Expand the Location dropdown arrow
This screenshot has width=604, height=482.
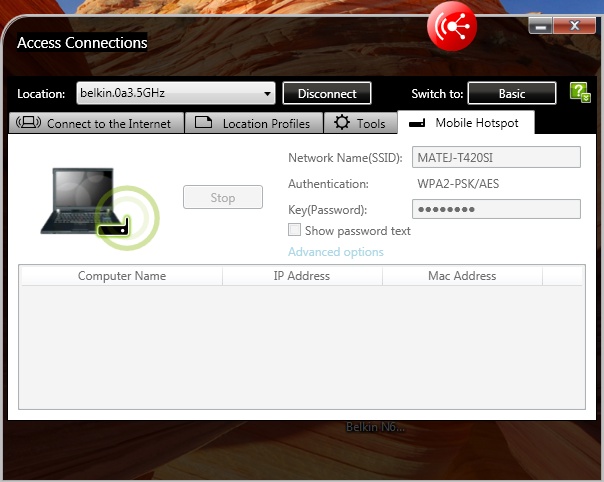[267, 94]
